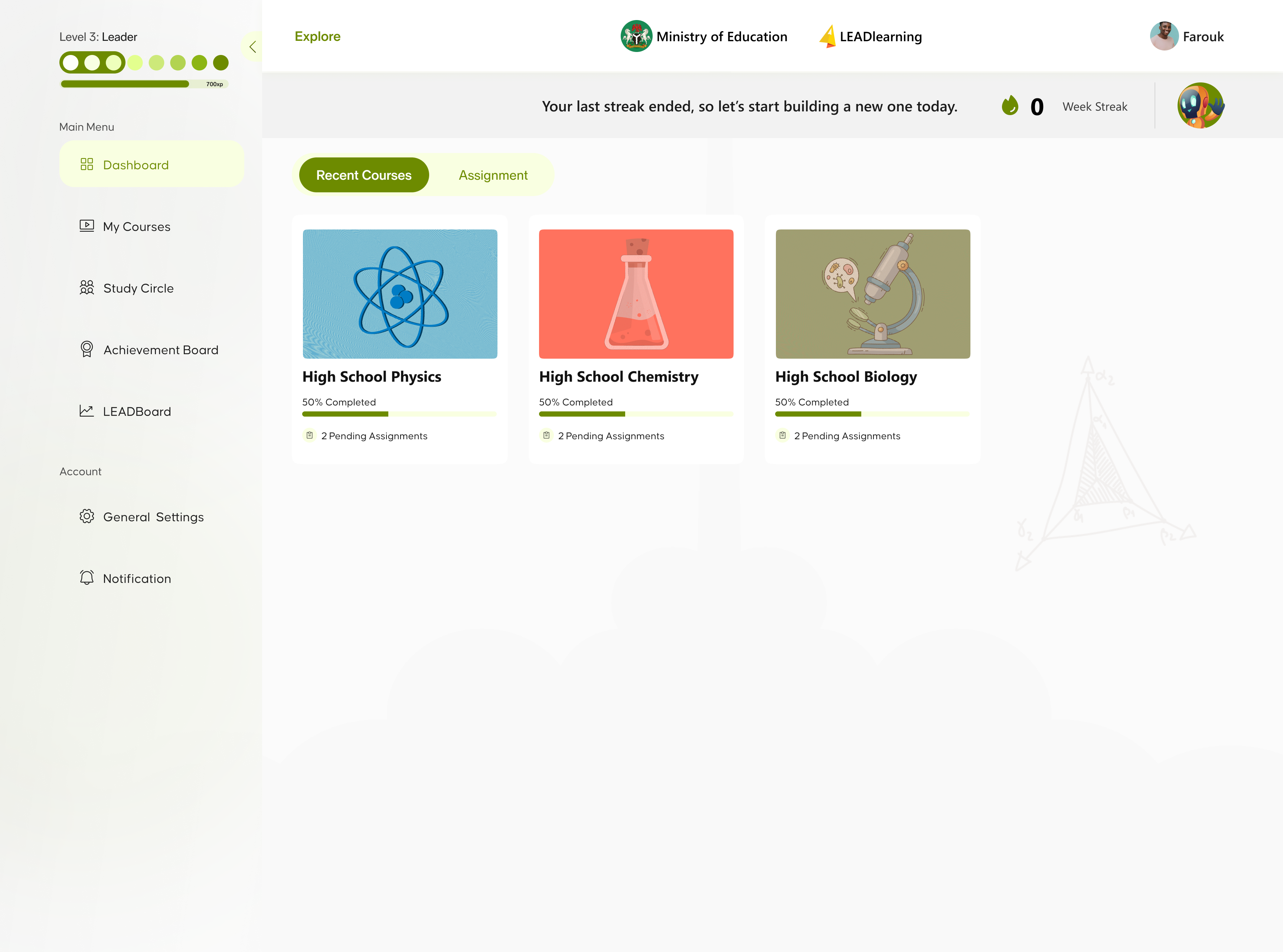
Task: Click the level dots indicator
Action: tap(144, 62)
